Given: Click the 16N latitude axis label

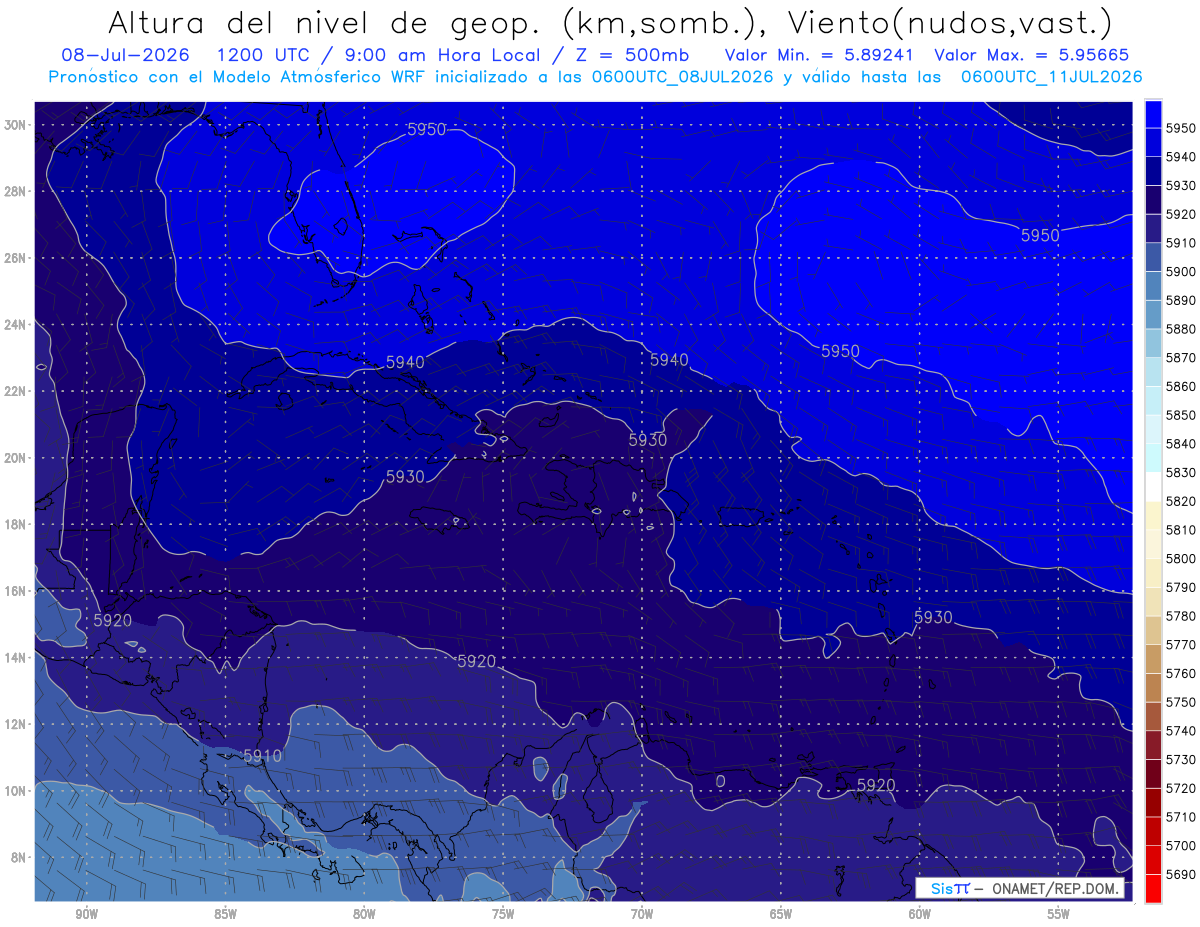Looking at the screenshot, I should [14, 591].
